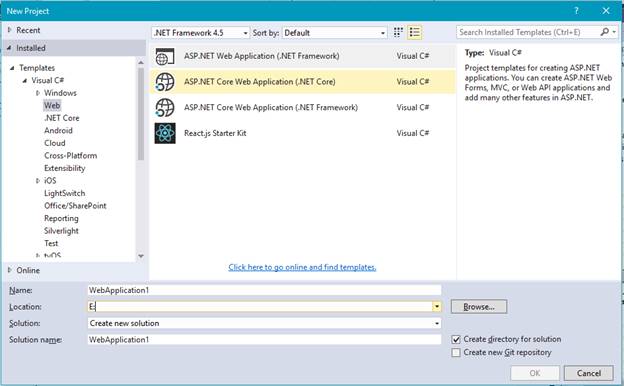The height and width of the screenshot is (386, 624).
Task: Switch templates to list view
Action: point(414,33)
